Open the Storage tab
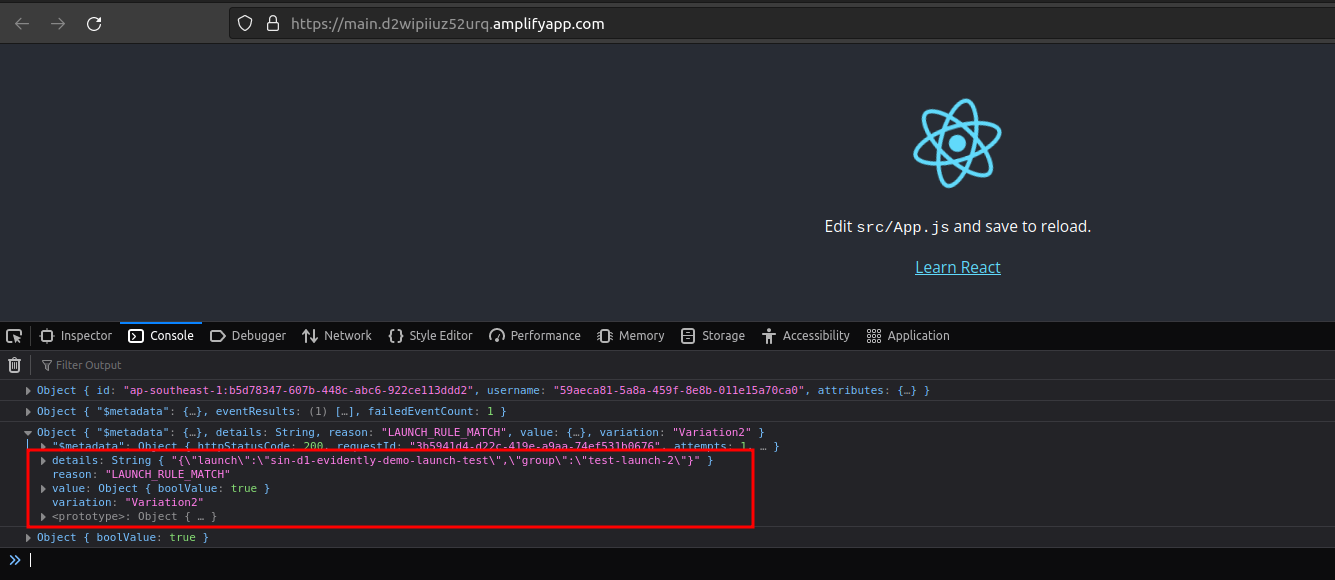Viewport: 1335px width, 580px height. coord(713,336)
